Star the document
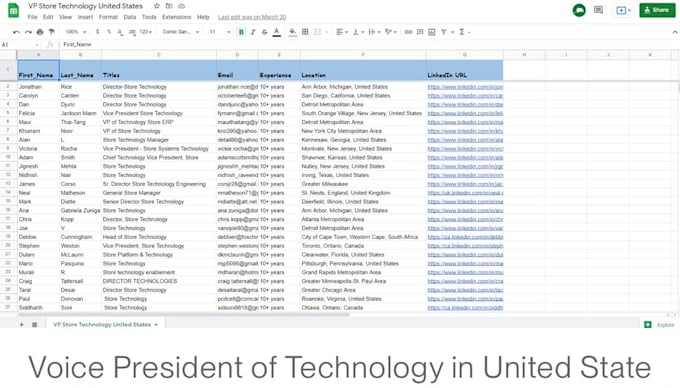Image resolution: width=680 pixels, height=388 pixels. tap(157, 6)
